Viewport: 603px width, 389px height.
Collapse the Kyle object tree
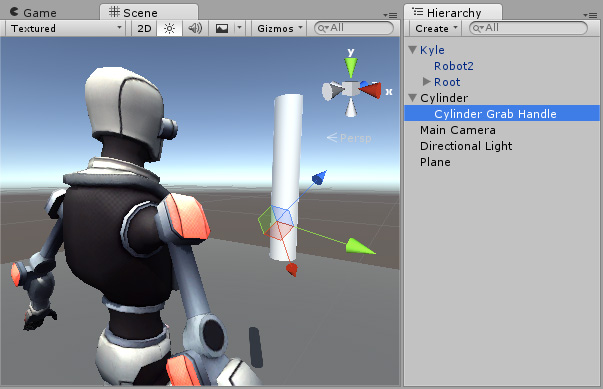413,50
